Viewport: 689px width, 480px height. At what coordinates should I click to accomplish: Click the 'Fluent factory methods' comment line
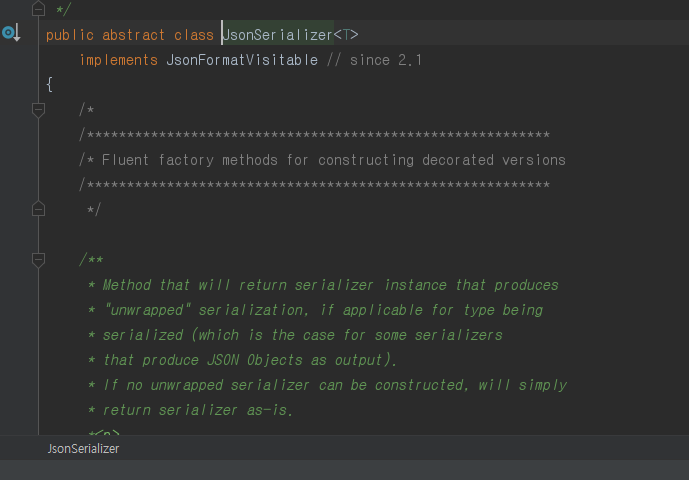(322, 160)
